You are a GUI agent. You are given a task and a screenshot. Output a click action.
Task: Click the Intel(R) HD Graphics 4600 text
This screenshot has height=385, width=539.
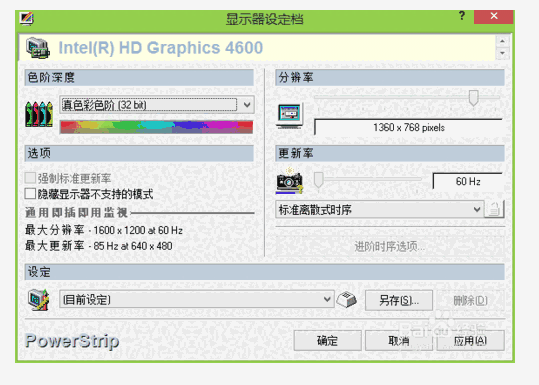[161, 48]
